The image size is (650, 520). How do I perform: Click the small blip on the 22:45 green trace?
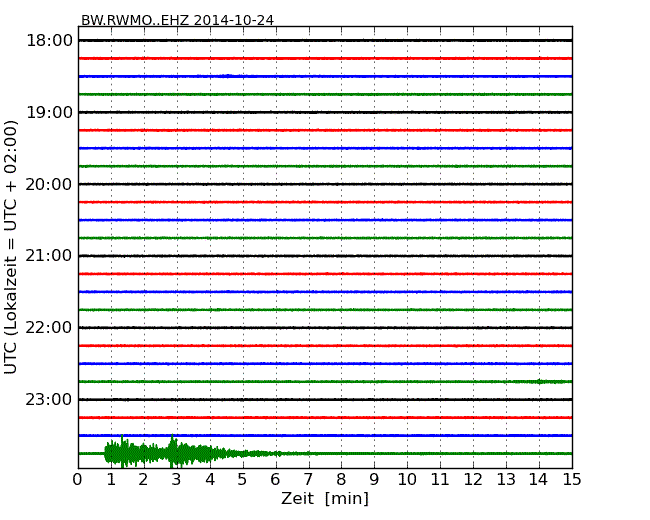[539, 381]
